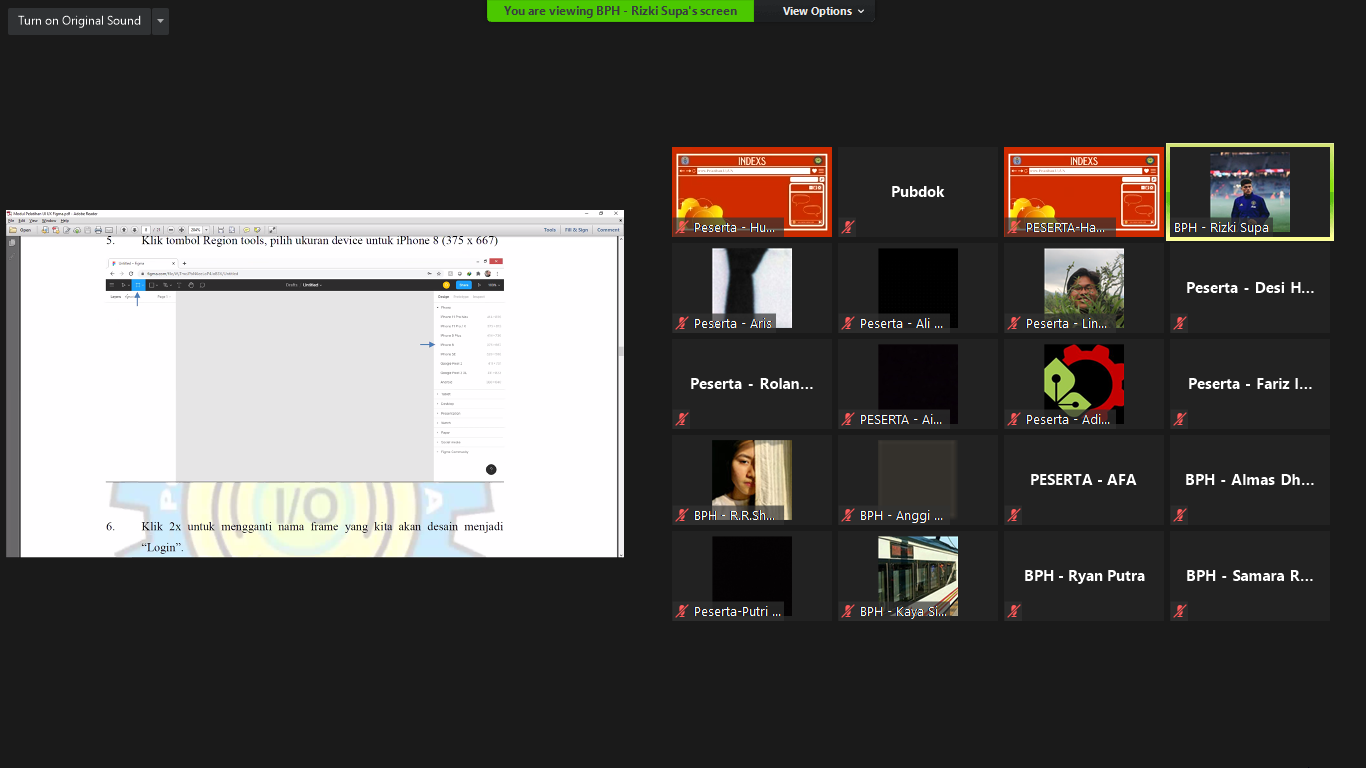Open the arrow menu beside Original Sound

(161, 21)
